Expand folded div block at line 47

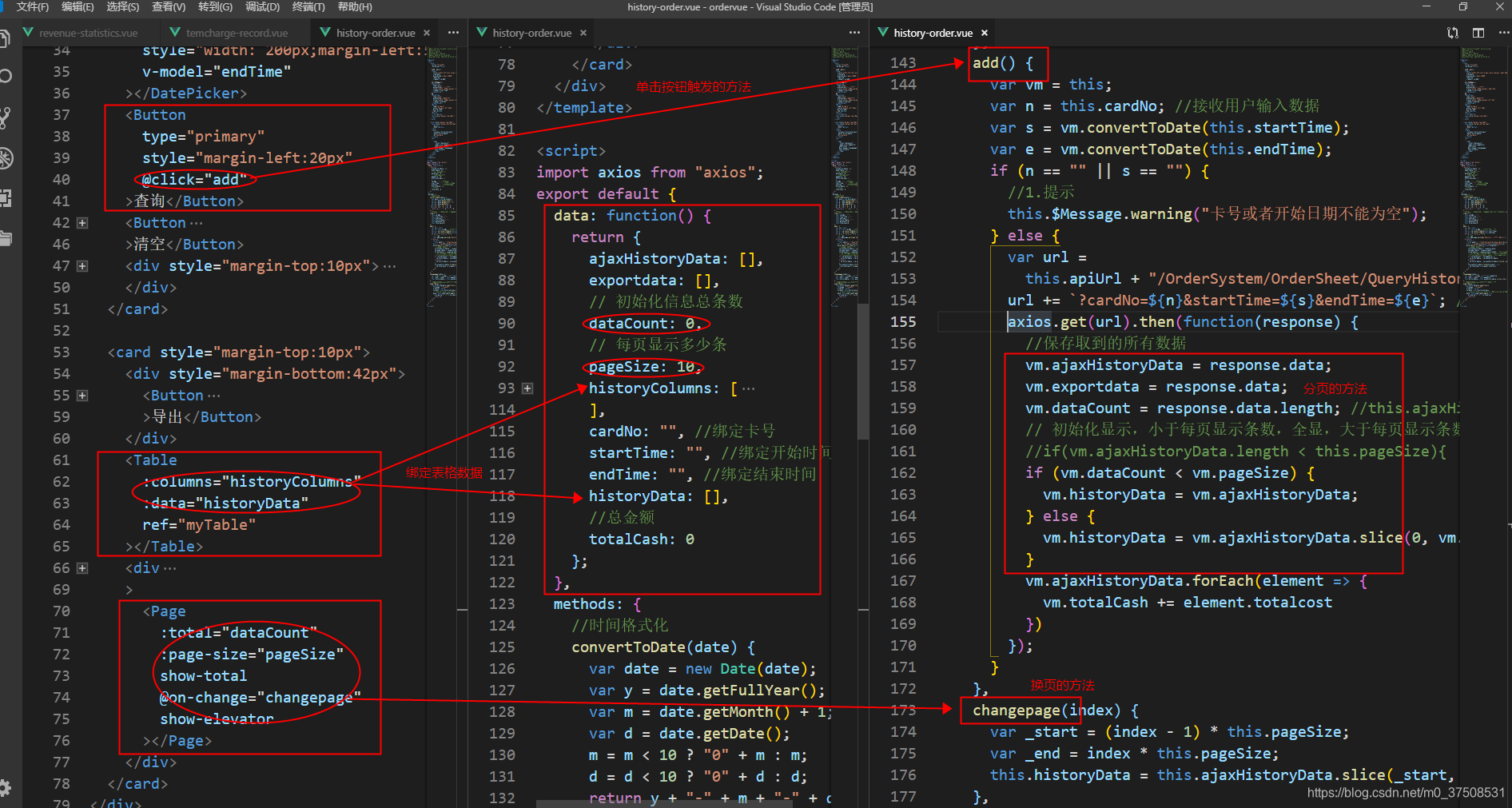[x=82, y=266]
